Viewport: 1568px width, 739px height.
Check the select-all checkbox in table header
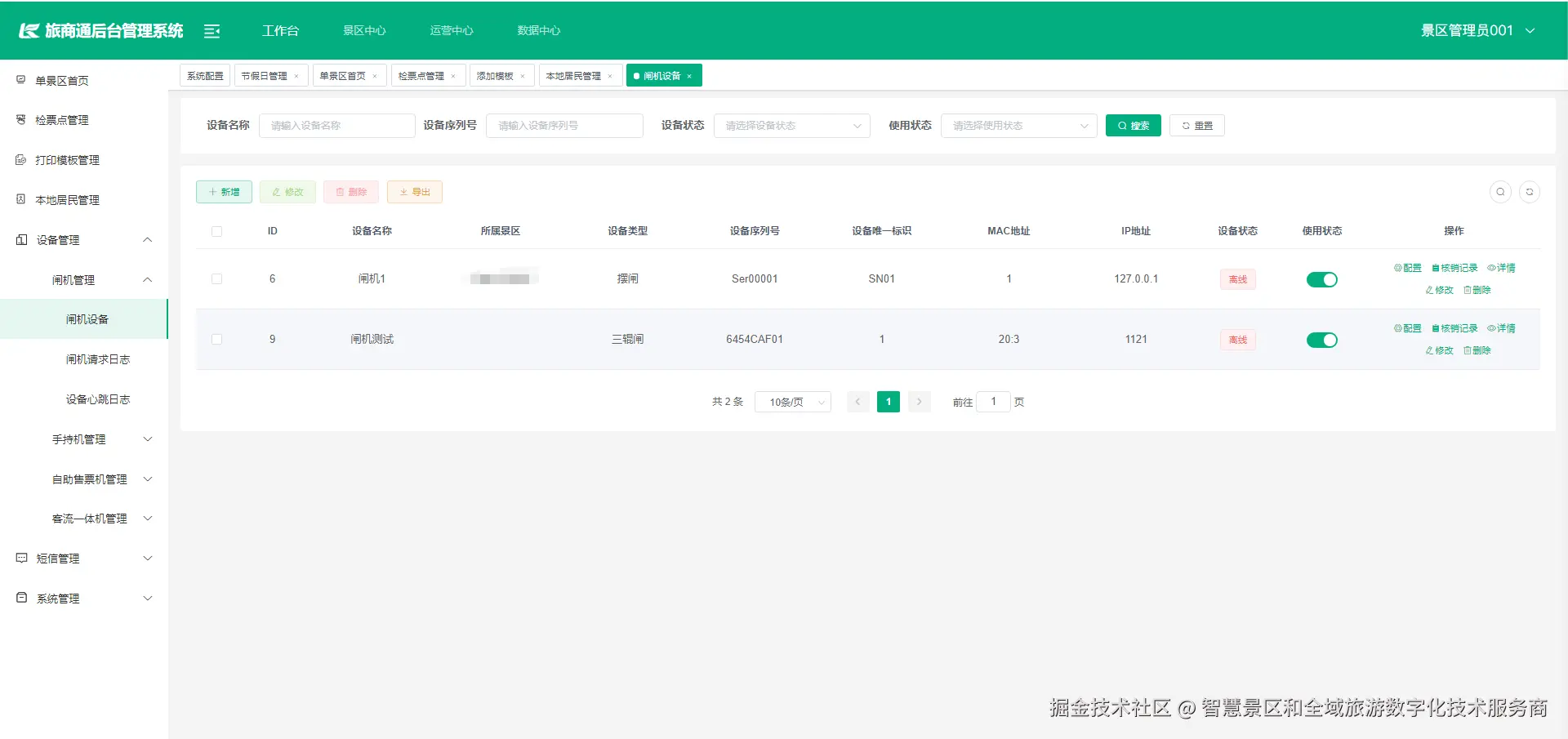point(216,231)
